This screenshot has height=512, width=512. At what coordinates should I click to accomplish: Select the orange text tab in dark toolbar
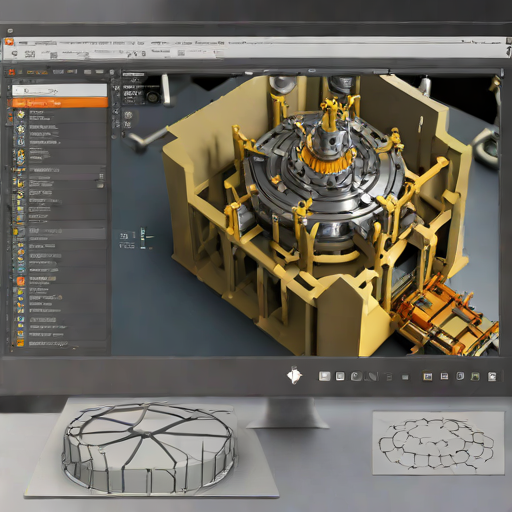pos(37,72)
